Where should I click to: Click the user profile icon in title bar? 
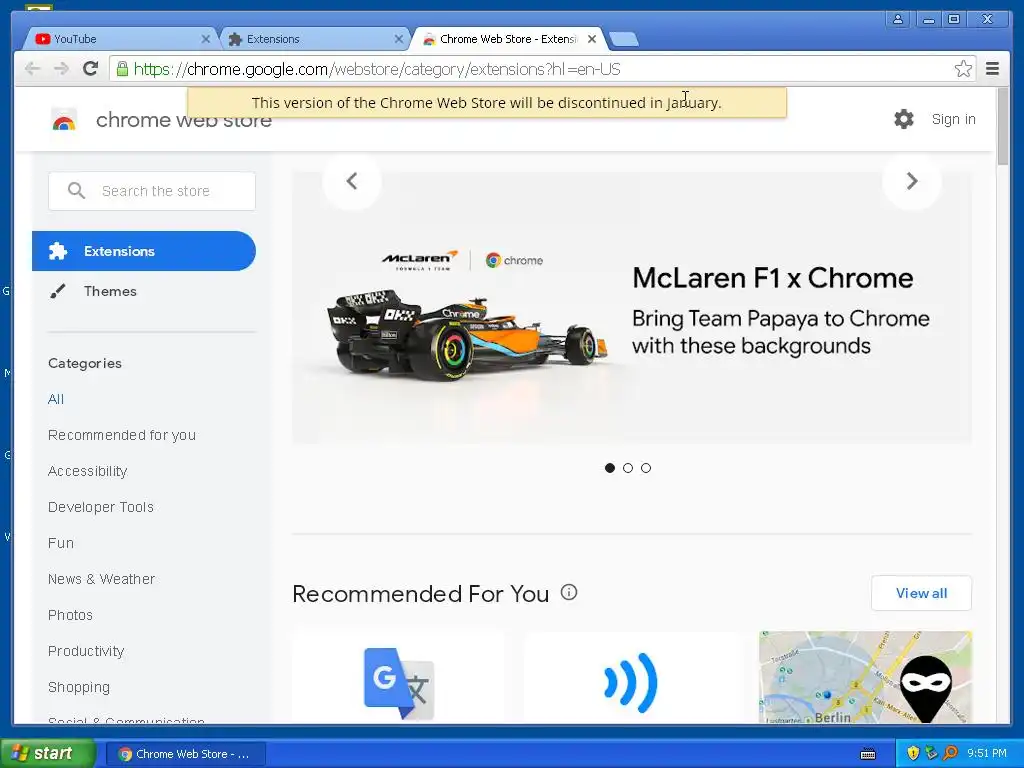pos(898,19)
